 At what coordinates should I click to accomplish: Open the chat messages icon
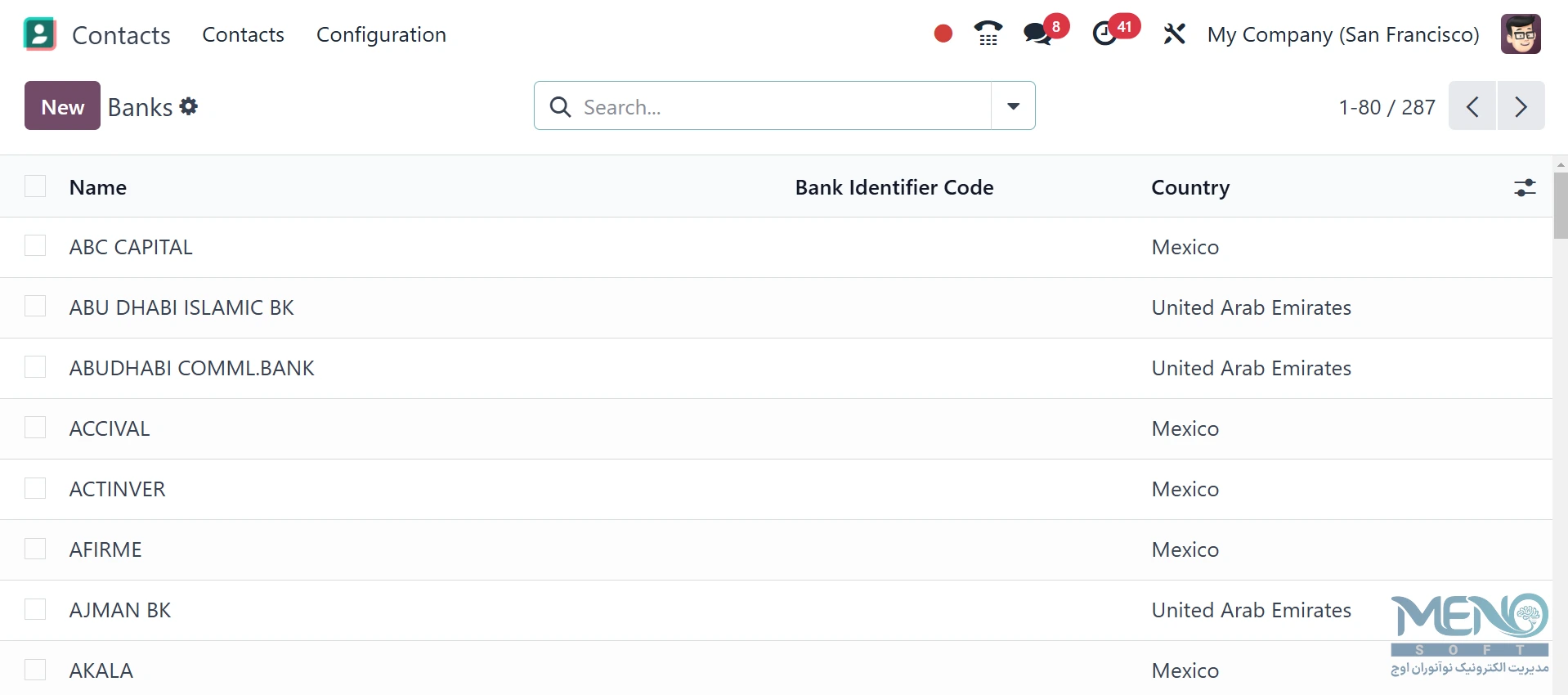pos(1038,34)
